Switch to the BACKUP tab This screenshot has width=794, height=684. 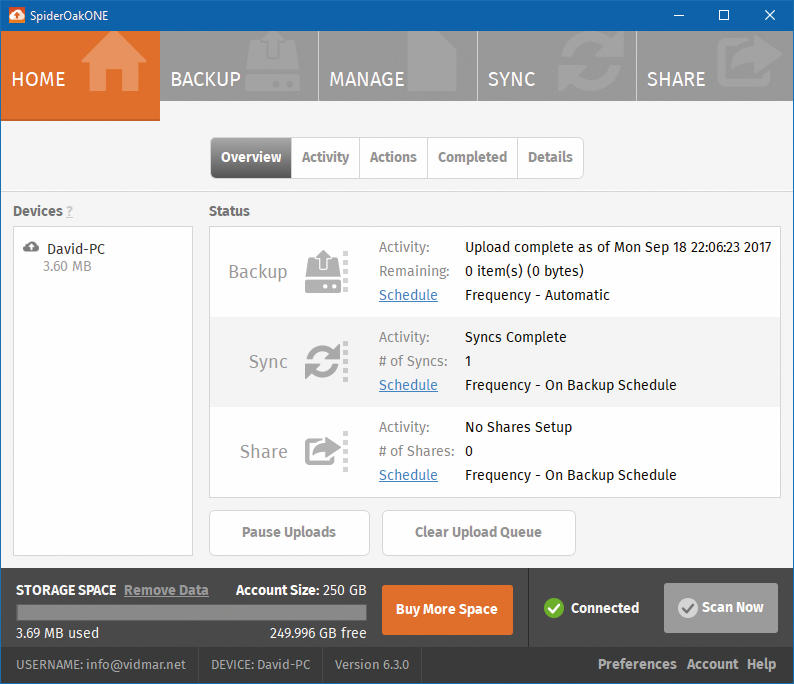tap(239, 66)
